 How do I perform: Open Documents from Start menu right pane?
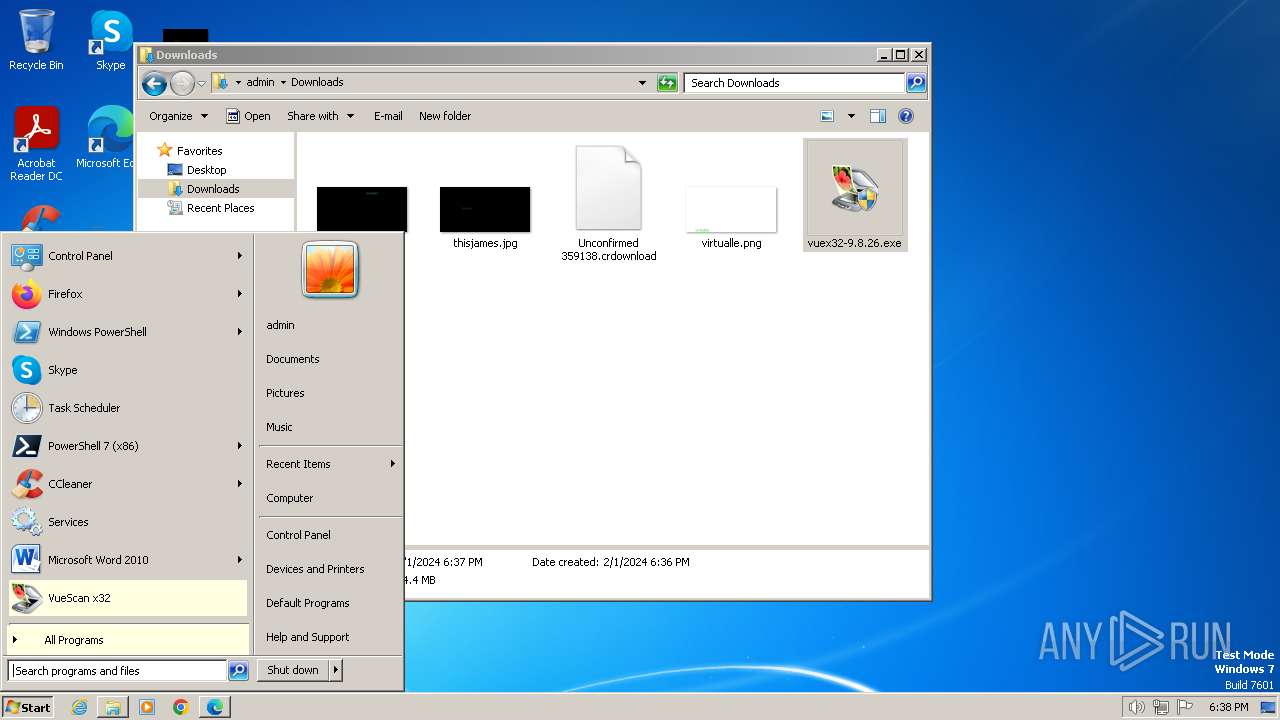click(x=293, y=359)
